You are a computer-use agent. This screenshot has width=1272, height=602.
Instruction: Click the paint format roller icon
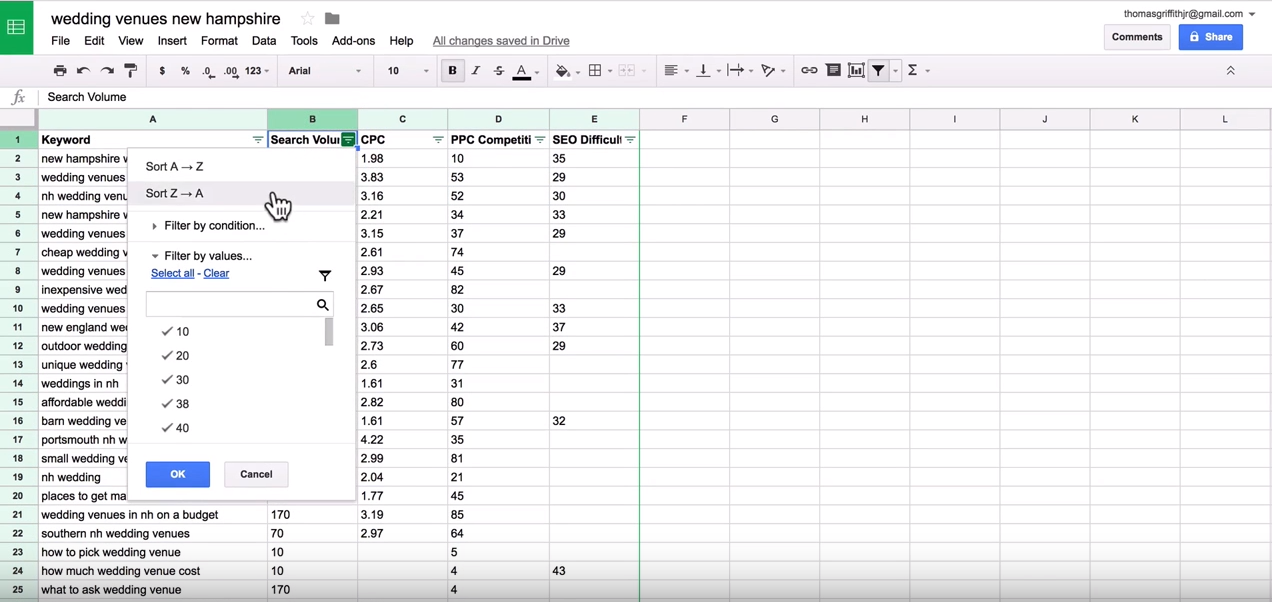(131, 71)
